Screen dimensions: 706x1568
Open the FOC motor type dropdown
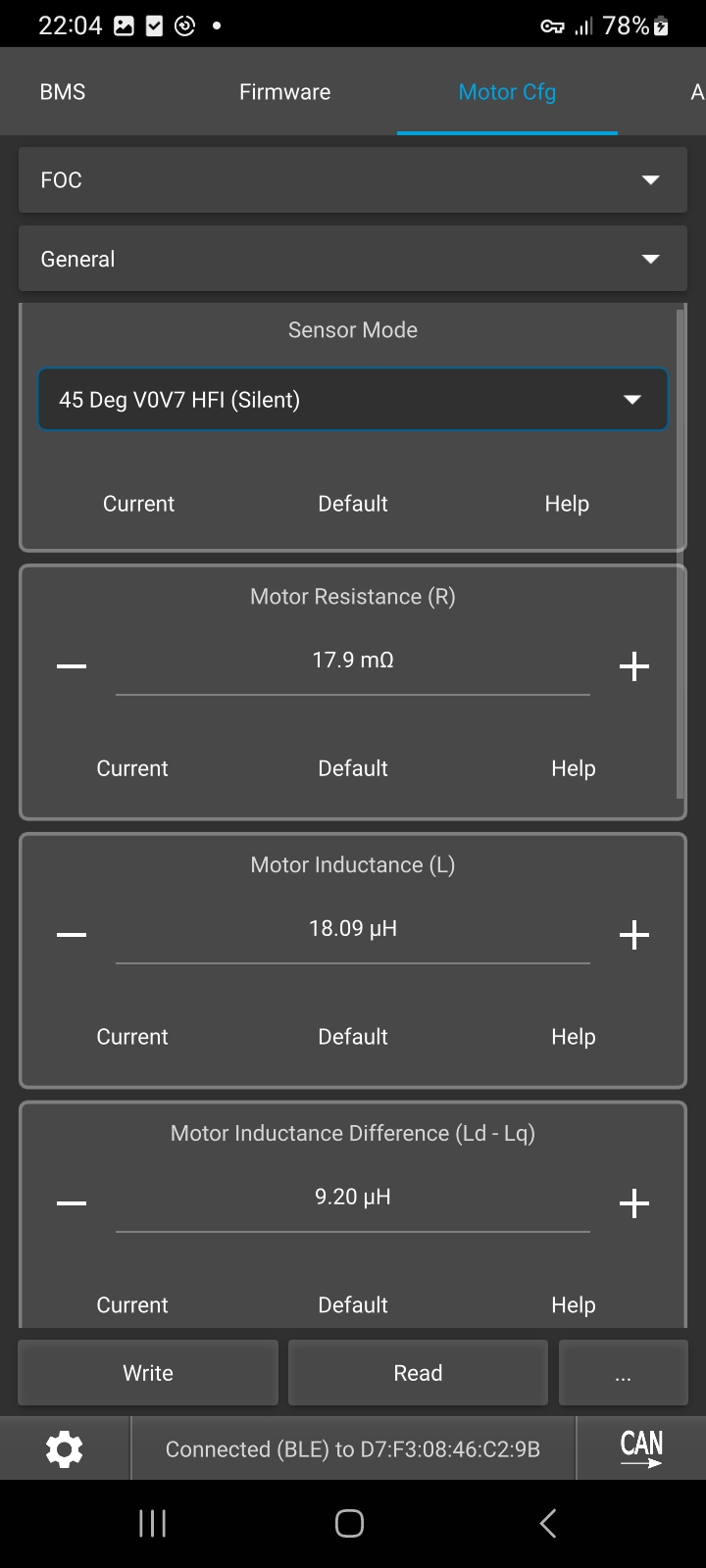coord(353,180)
